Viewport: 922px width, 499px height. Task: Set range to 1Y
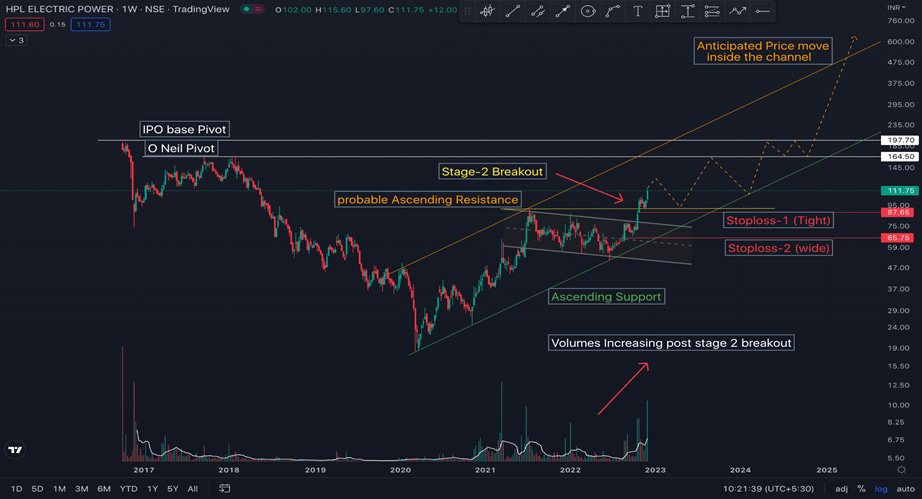[x=152, y=488]
